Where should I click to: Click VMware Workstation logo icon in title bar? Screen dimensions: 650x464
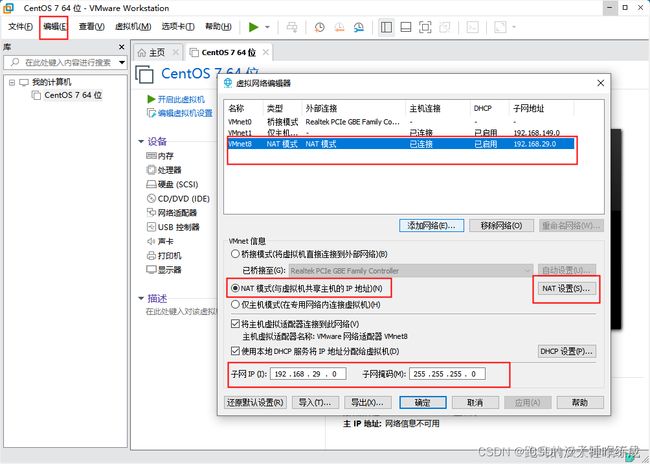click(x=8, y=7)
